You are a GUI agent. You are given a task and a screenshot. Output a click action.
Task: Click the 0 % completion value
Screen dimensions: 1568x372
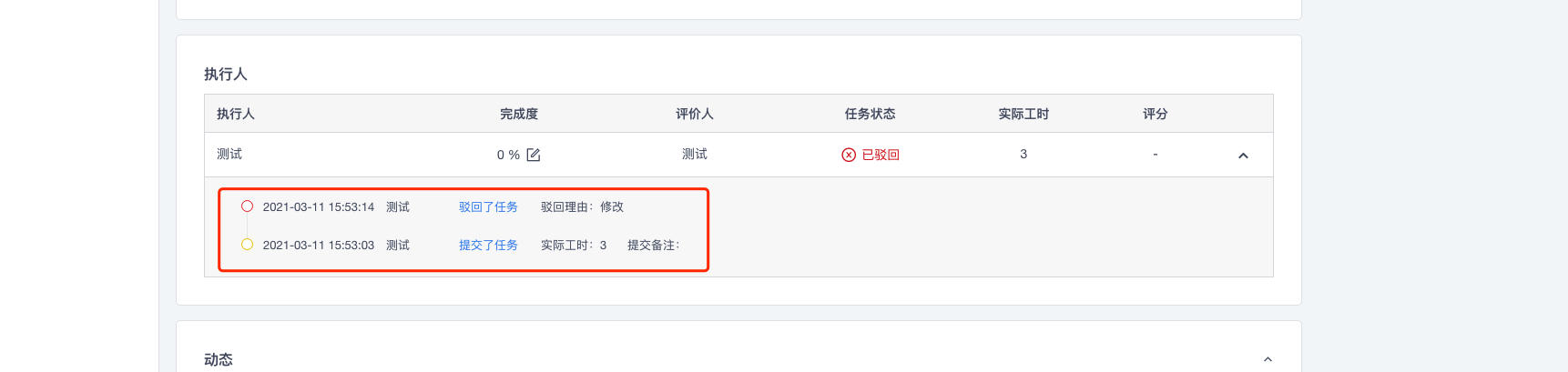508,155
